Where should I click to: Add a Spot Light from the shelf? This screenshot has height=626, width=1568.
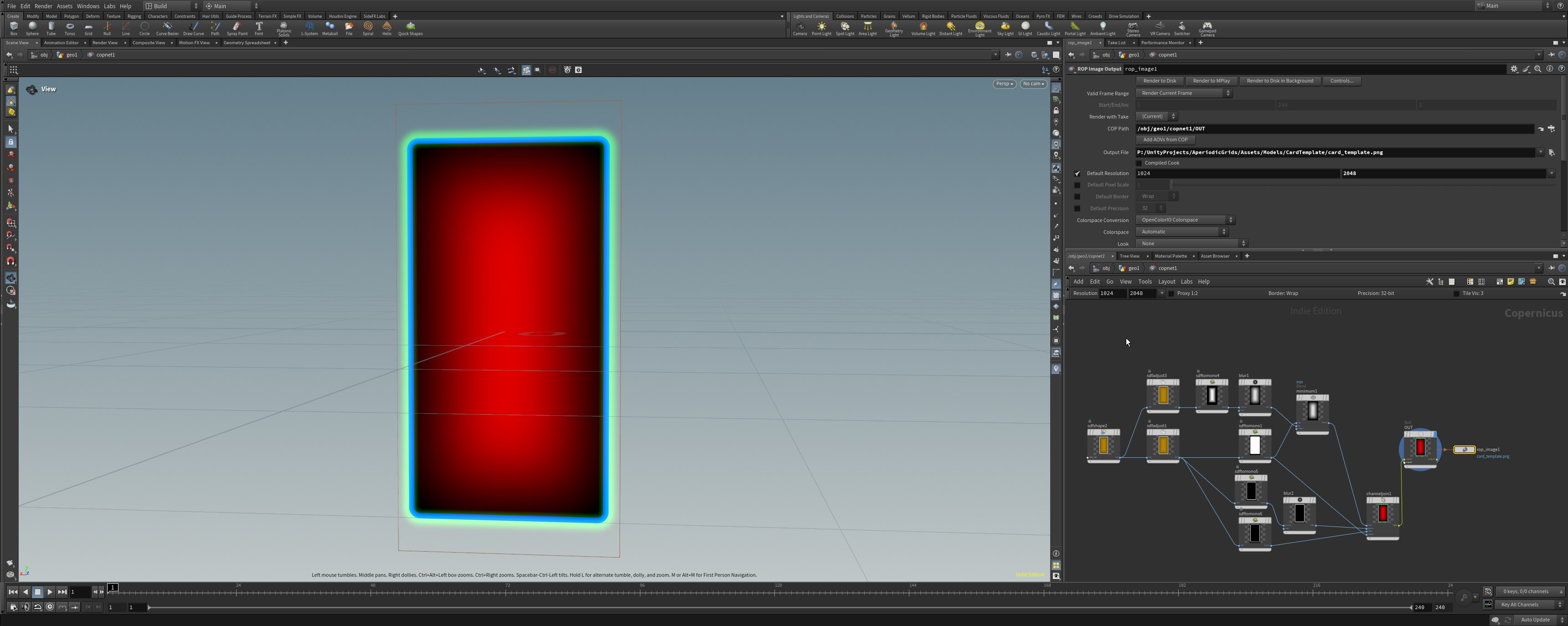845,28
